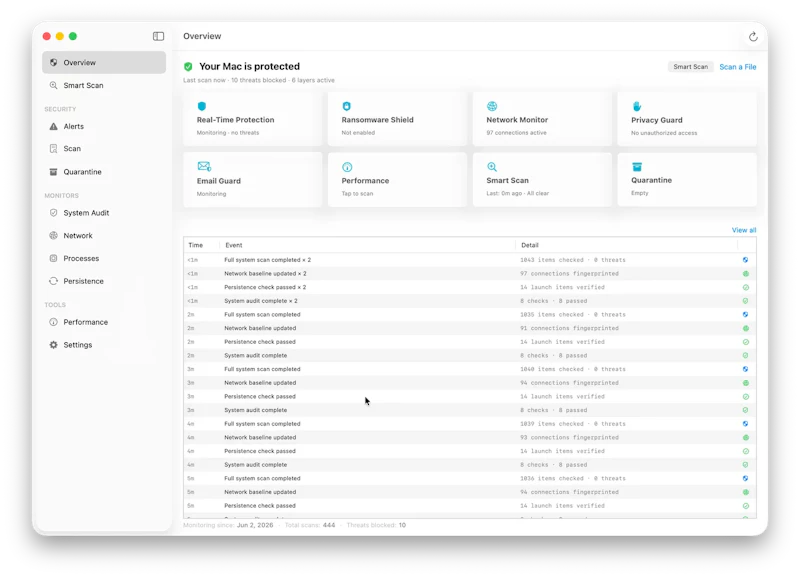Viewport: 800px width, 578px height.
Task: Select 'Full system scan completed × 2' row
Action: coord(470,260)
